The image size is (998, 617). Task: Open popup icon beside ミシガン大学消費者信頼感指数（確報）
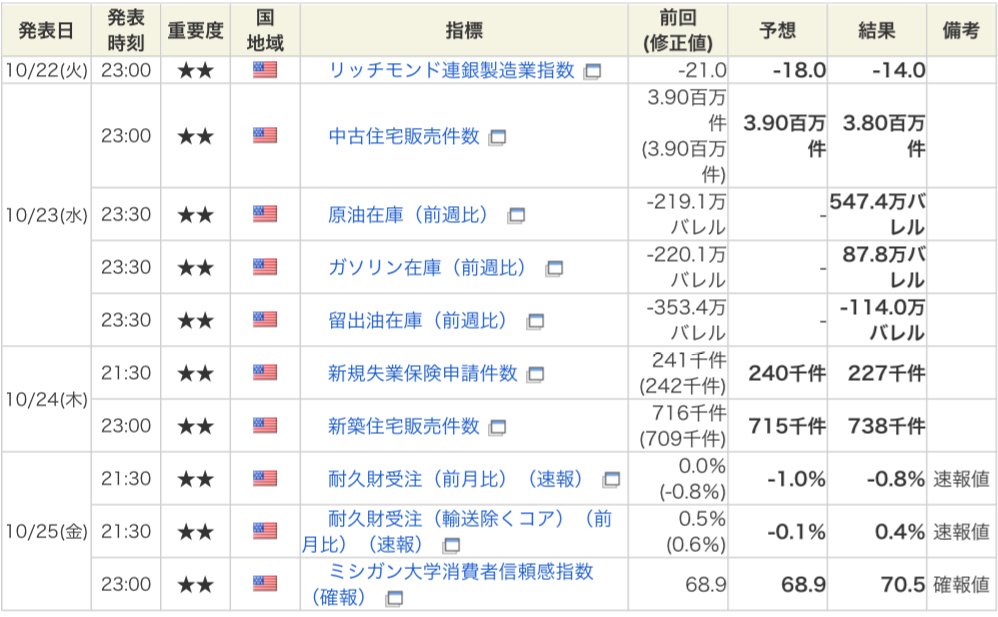395,598
